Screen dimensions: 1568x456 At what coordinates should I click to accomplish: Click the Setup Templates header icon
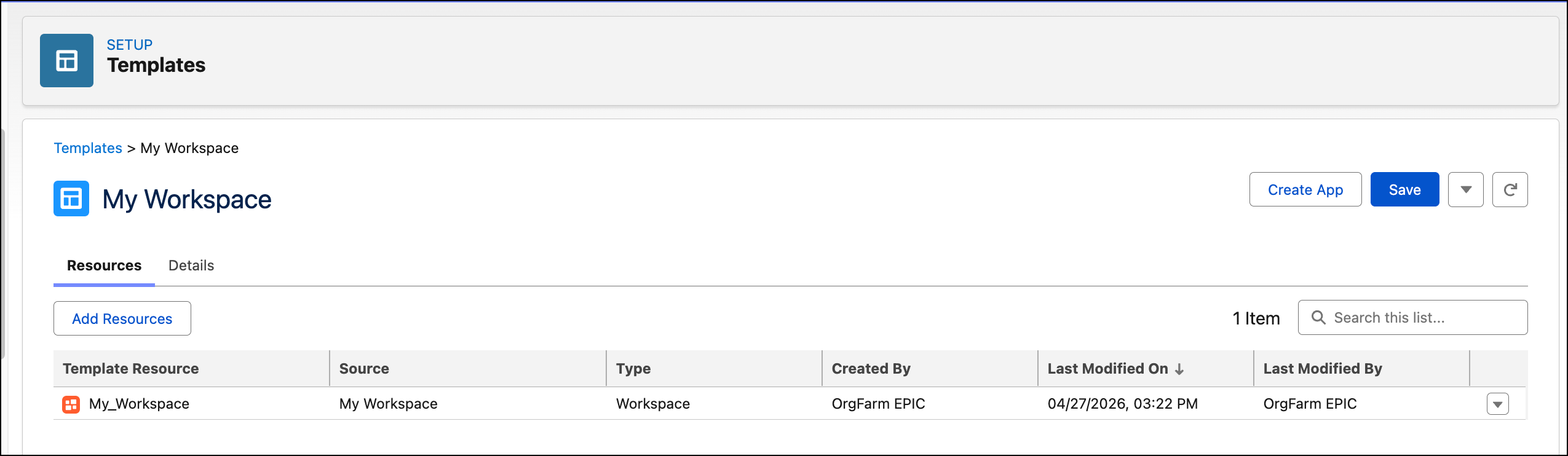pyautogui.click(x=66, y=60)
